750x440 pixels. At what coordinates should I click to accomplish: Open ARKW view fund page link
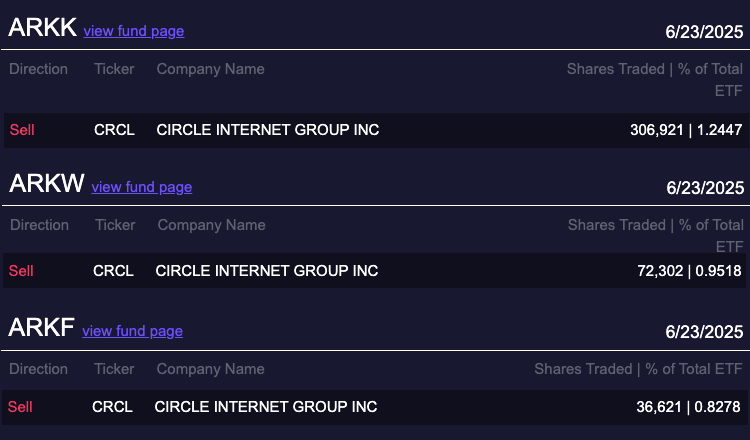141,187
